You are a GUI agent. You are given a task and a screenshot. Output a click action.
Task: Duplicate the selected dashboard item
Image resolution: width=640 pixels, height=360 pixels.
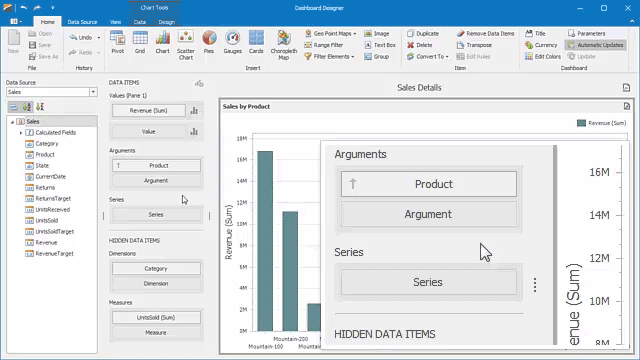pyautogui.click(x=423, y=33)
